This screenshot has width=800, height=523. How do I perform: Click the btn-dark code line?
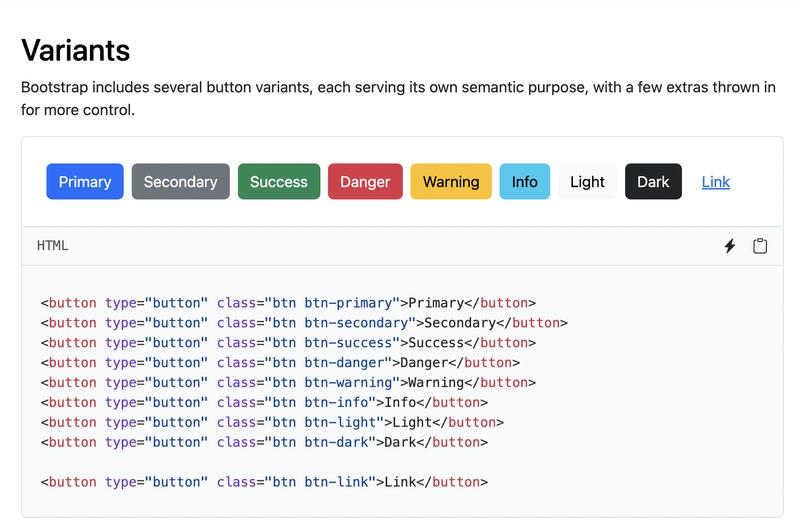264,442
